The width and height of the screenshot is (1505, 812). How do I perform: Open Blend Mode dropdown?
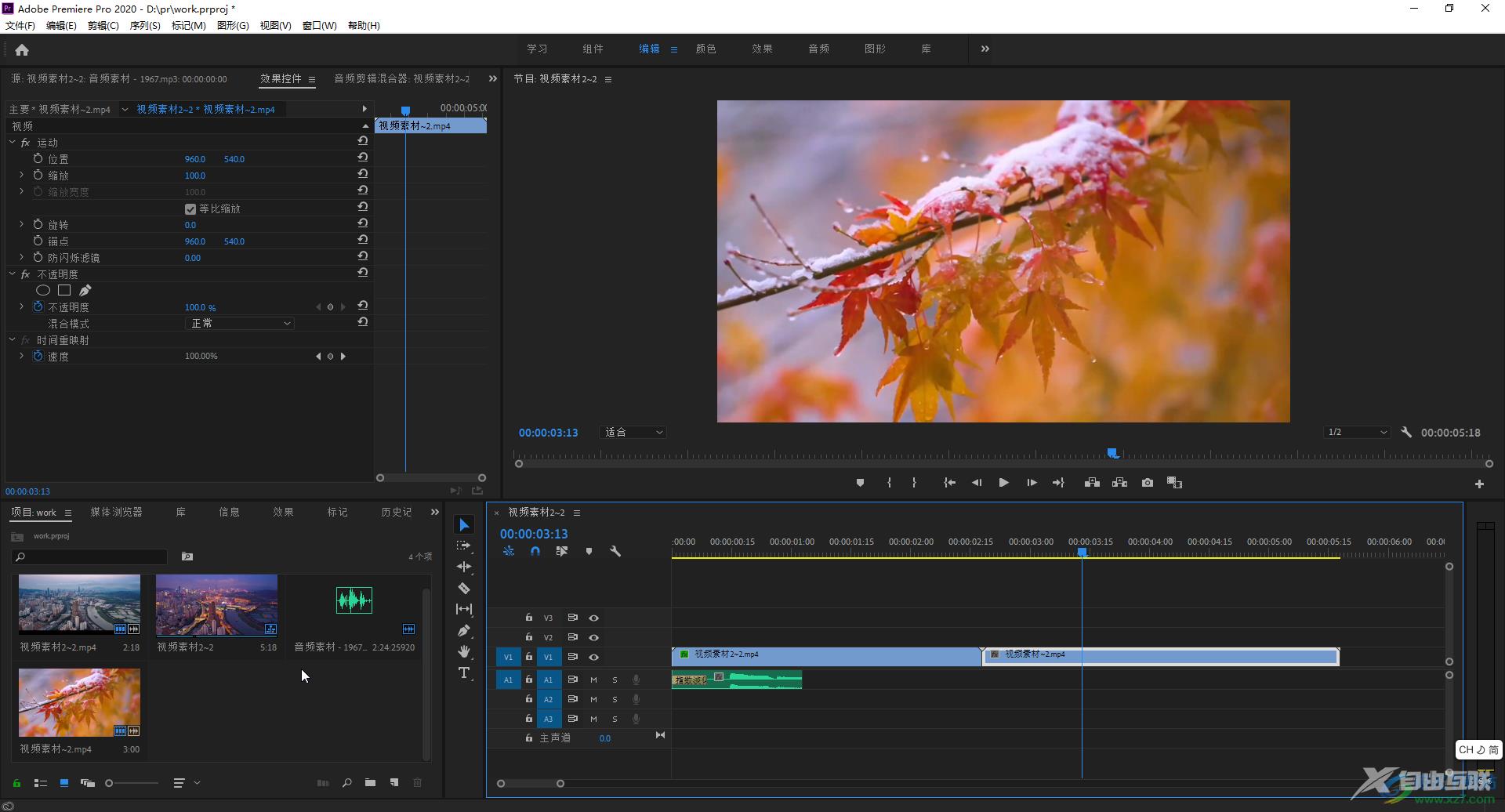click(x=240, y=323)
